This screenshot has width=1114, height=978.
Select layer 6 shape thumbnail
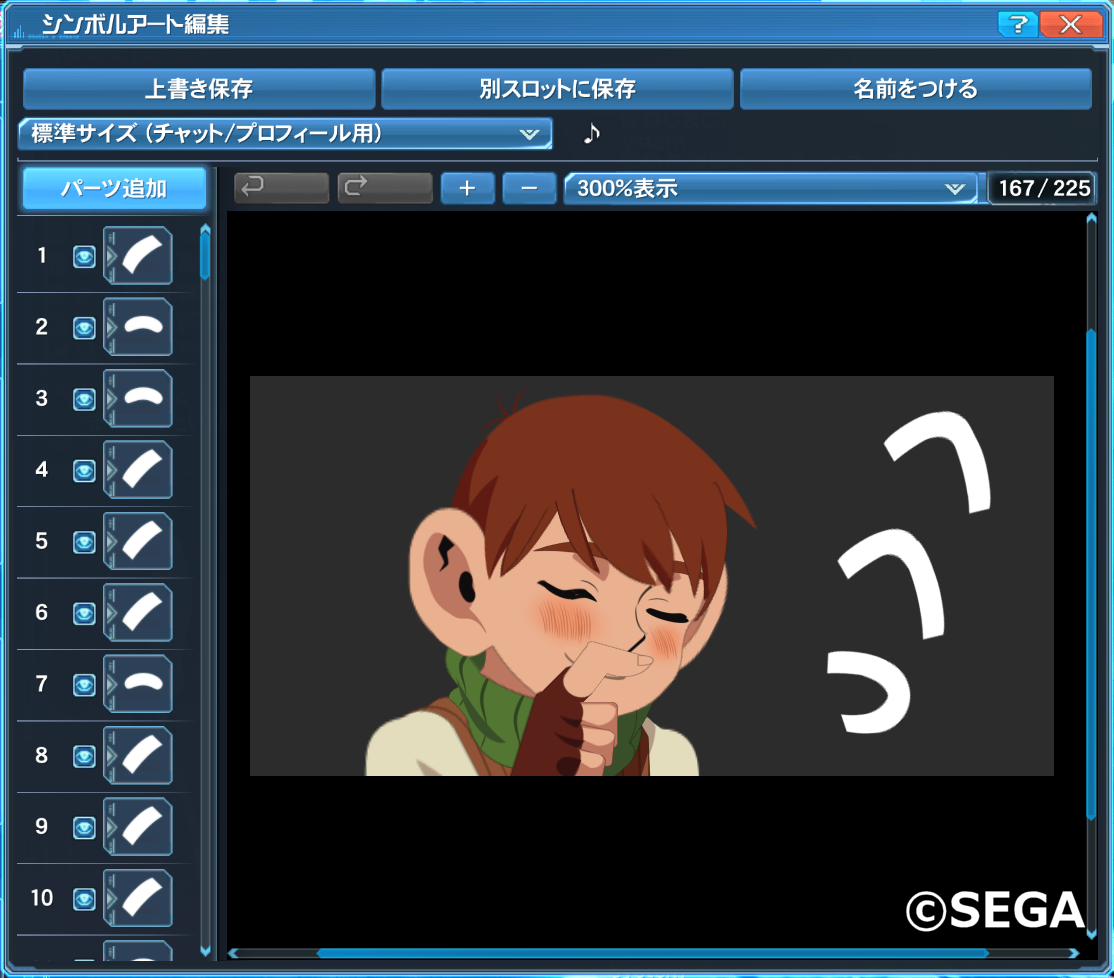tap(139, 612)
